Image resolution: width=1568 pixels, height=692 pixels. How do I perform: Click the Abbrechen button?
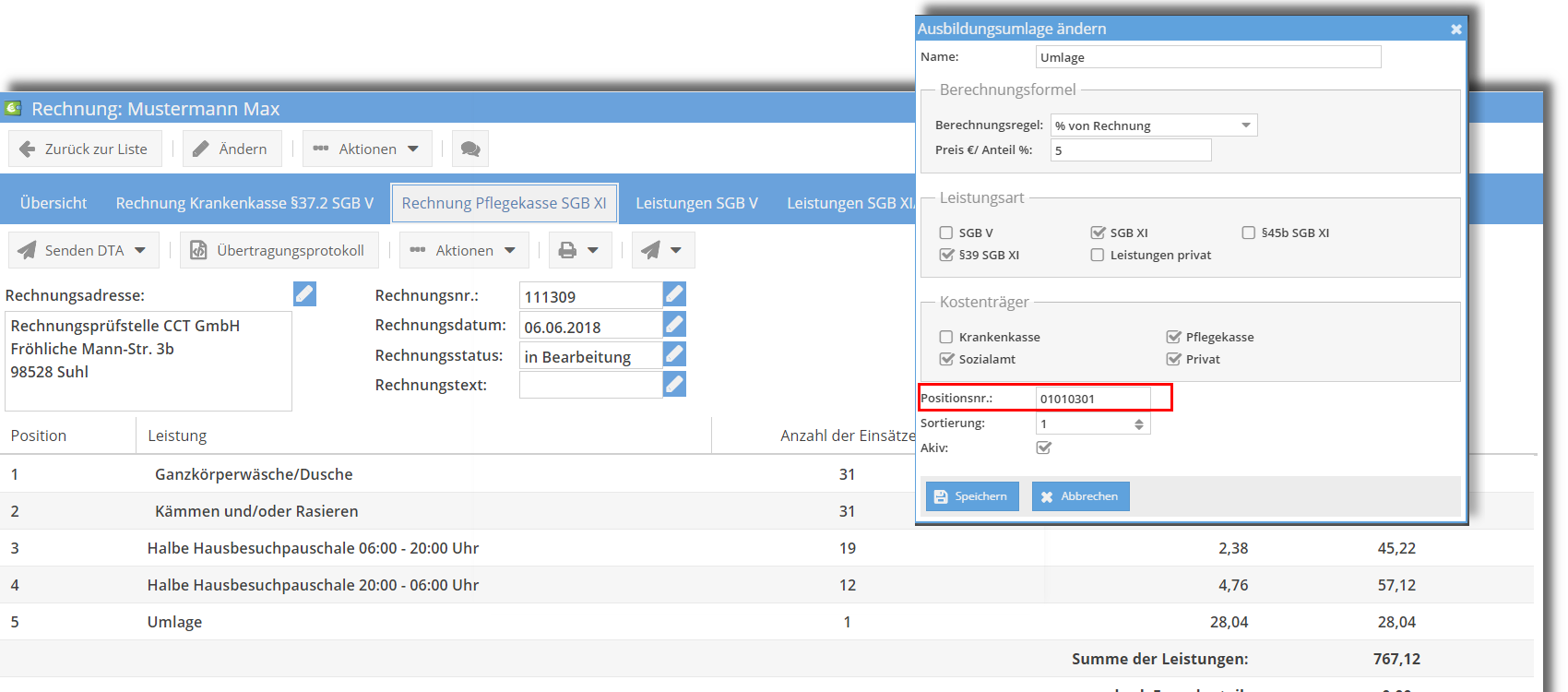pyautogui.click(x=1080, y=496)
